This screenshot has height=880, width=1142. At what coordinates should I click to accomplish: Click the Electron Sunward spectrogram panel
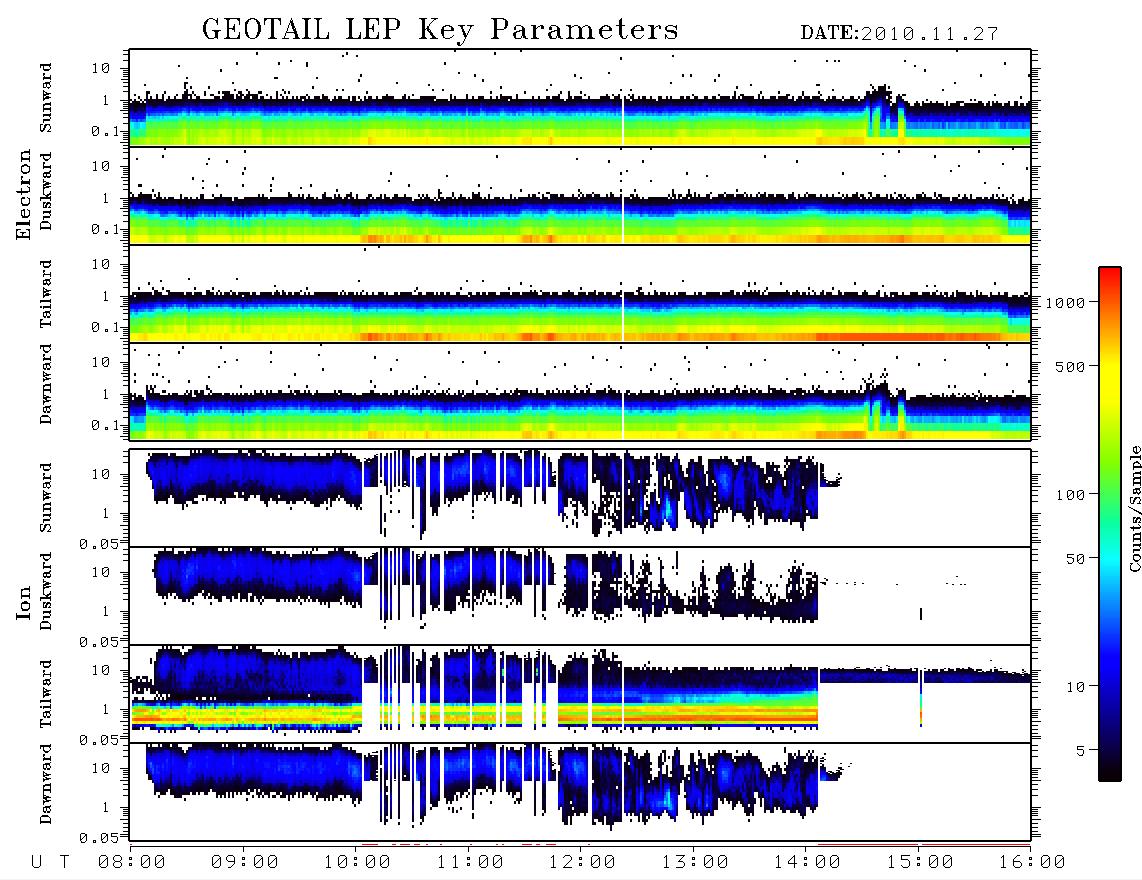coord(580,98)
